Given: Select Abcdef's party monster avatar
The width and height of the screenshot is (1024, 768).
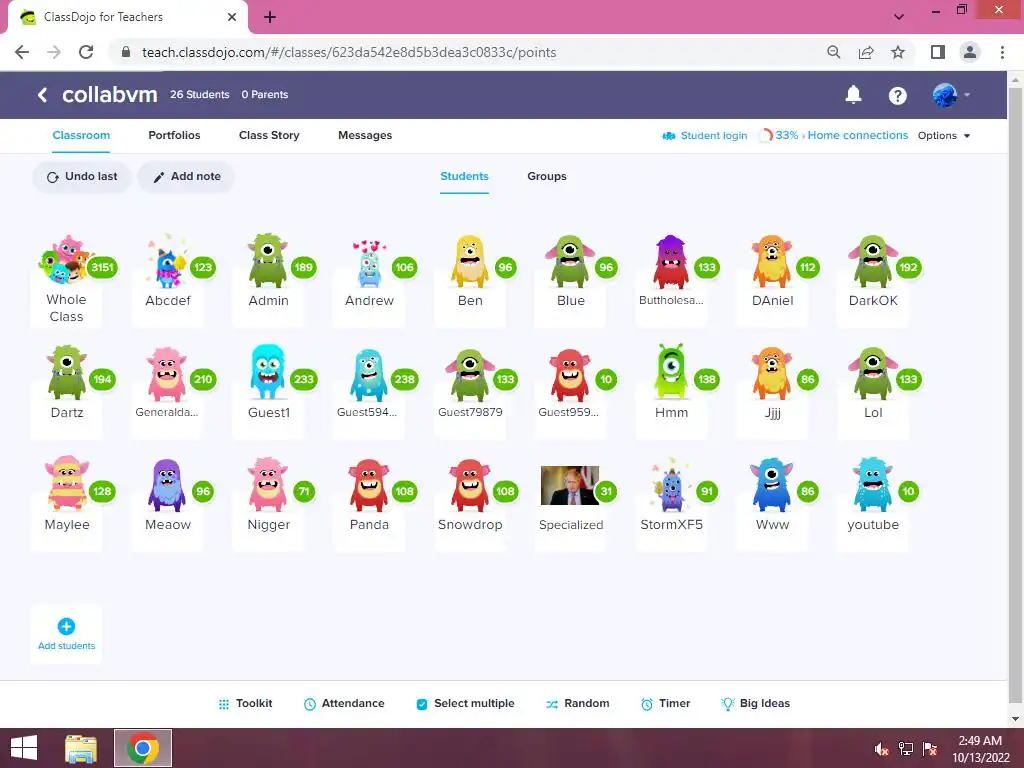Looking at the screenshot, I should pos(167,261).
